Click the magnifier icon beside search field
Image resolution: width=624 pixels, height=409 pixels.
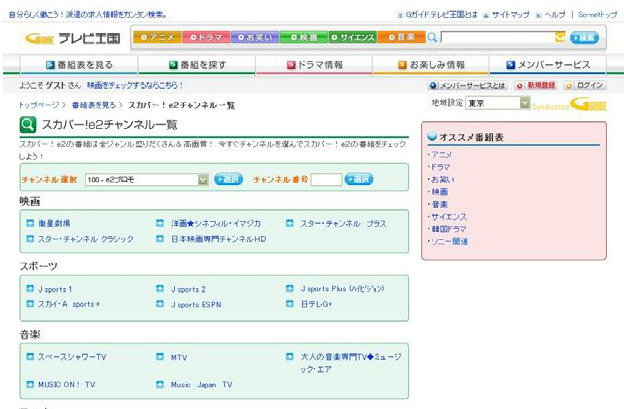pos(432,37)
